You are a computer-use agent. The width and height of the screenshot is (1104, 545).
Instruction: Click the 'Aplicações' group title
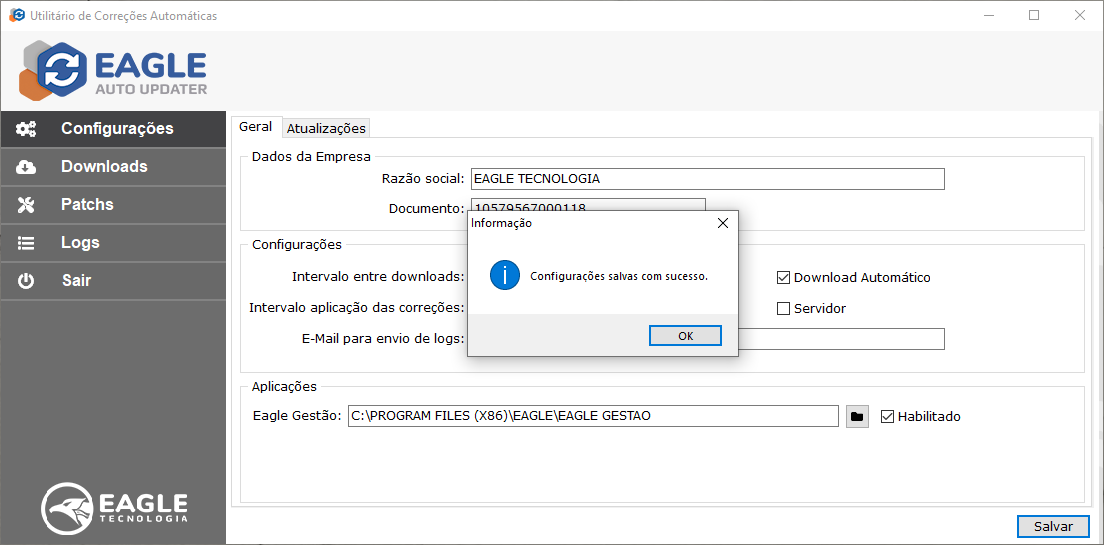tap(284, 386)
